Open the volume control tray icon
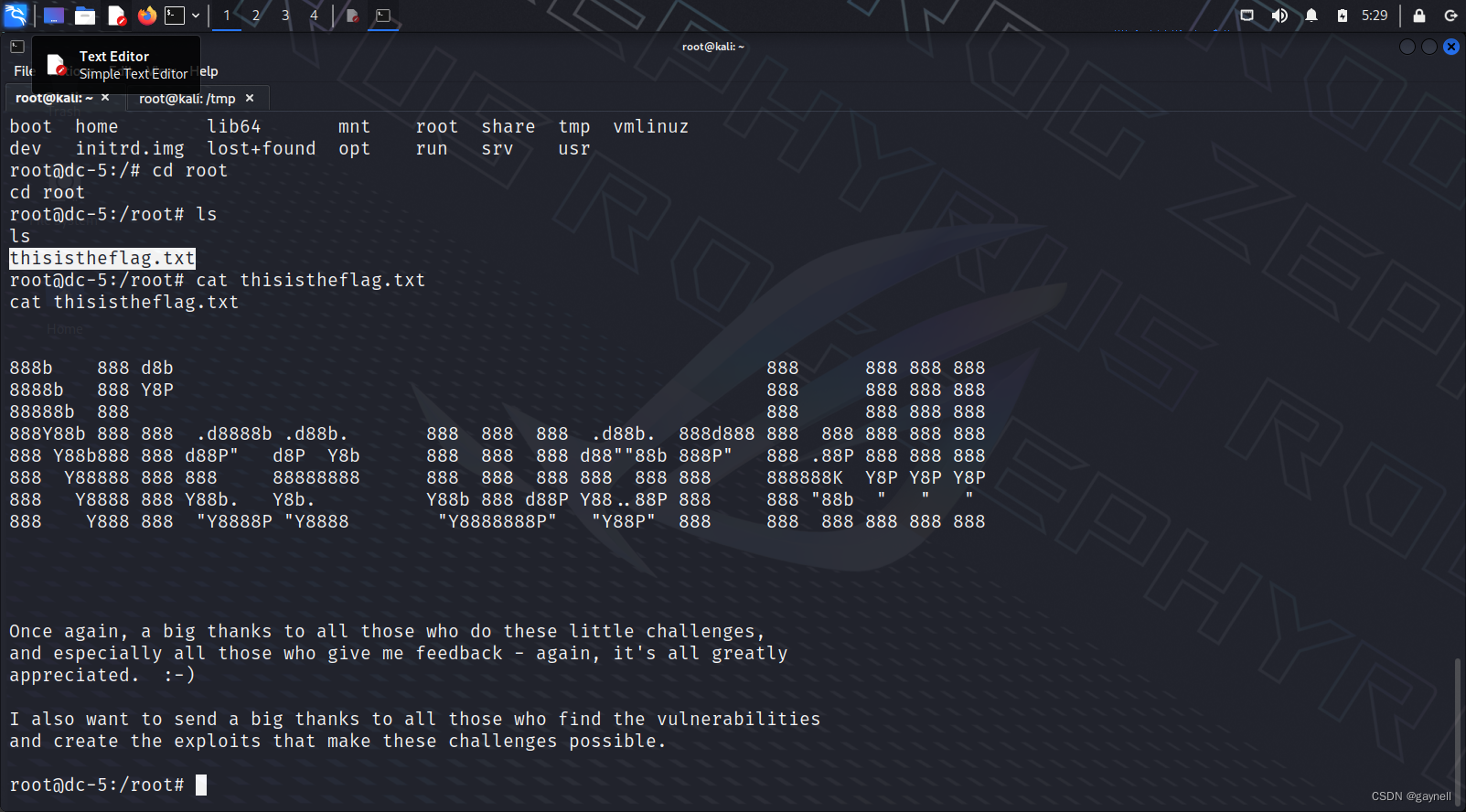The width and height of the screenshot is (1466, 812). point(1279,16)
